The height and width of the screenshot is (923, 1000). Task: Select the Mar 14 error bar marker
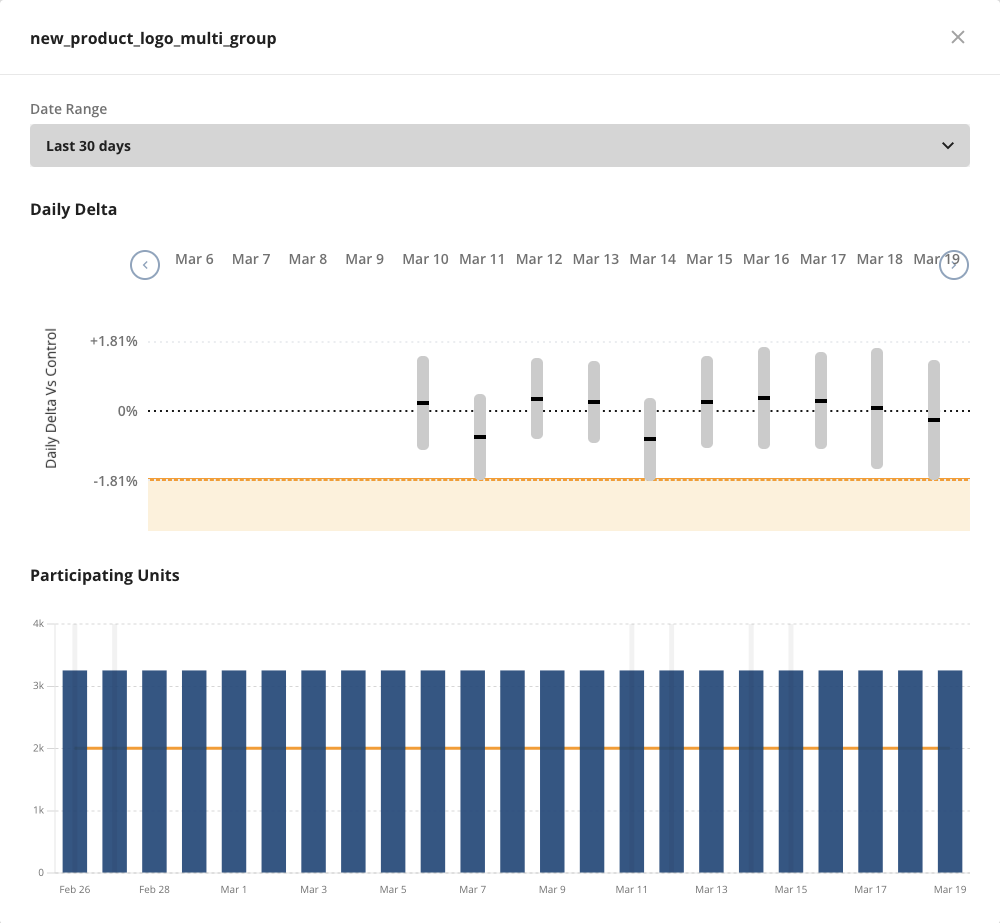click(x=652, y=438)
